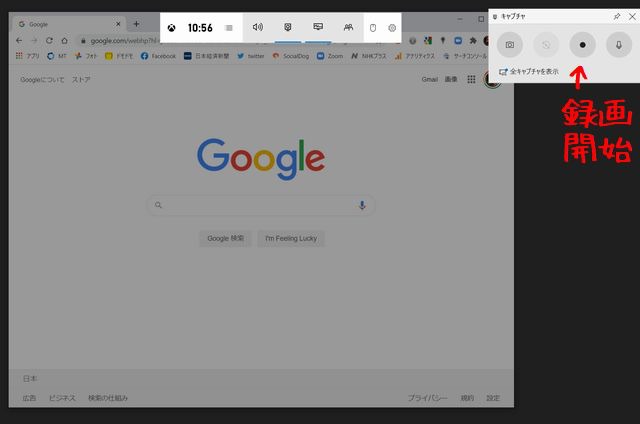640x424 pixels.
Task: Open the Chrome home page button
Action: pos(64,40)
